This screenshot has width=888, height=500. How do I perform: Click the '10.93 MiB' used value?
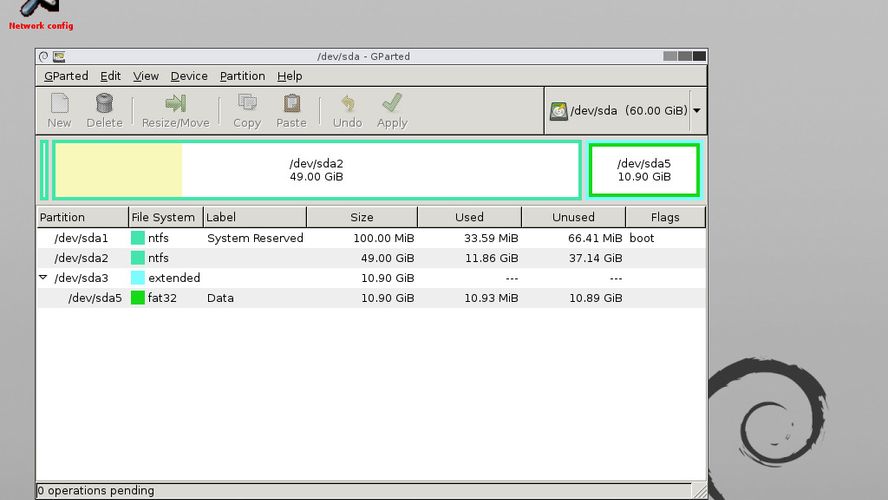pos(491,297)
